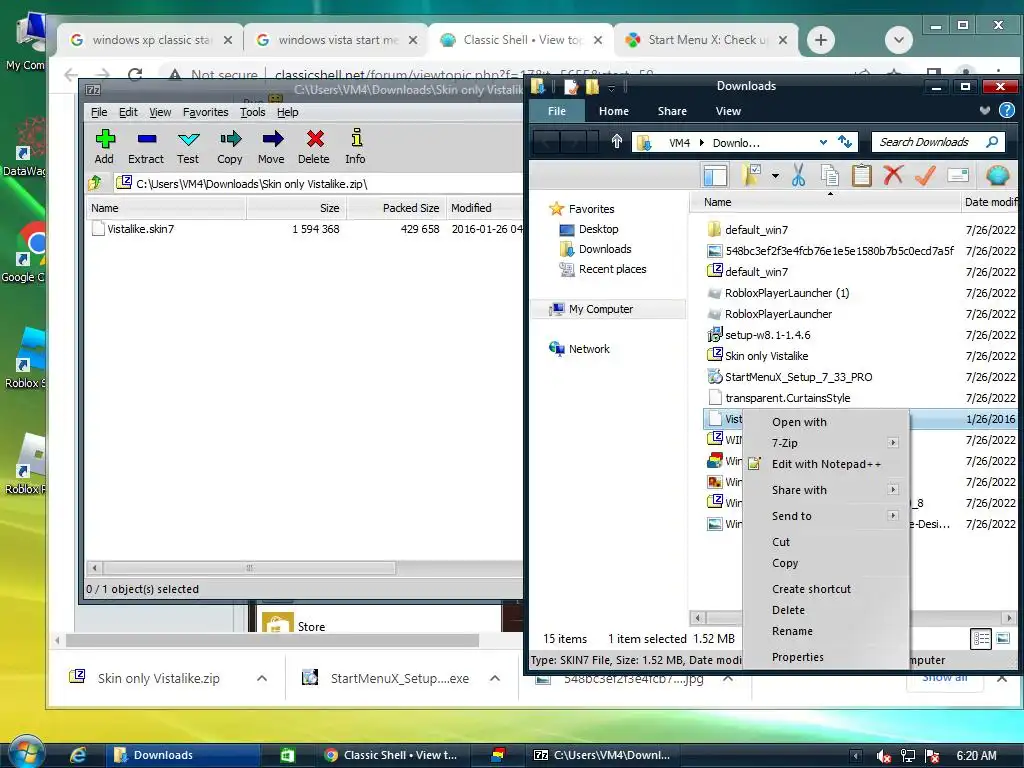Go up one folder level in 7-Zip
This screenshot has width=1024, height=768.
pos(95,184)
